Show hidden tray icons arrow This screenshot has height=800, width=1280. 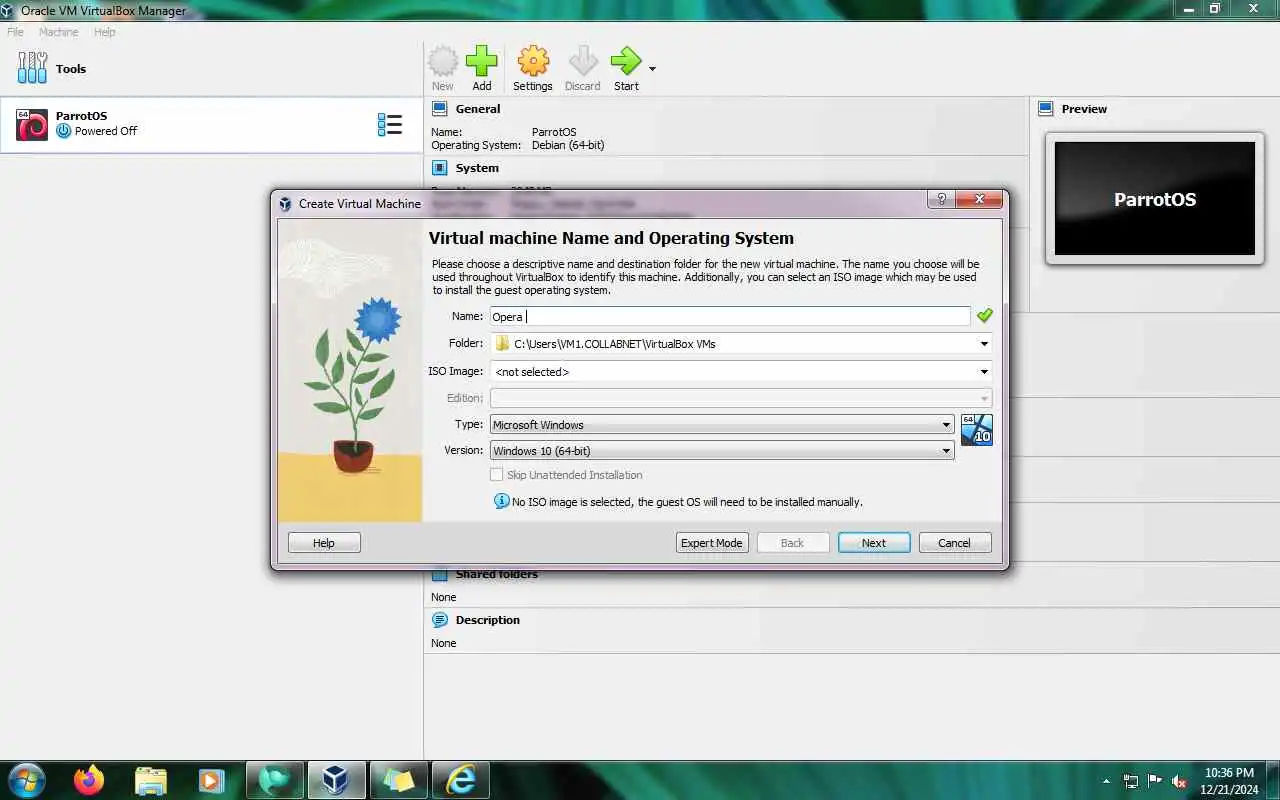point(1106,781)
